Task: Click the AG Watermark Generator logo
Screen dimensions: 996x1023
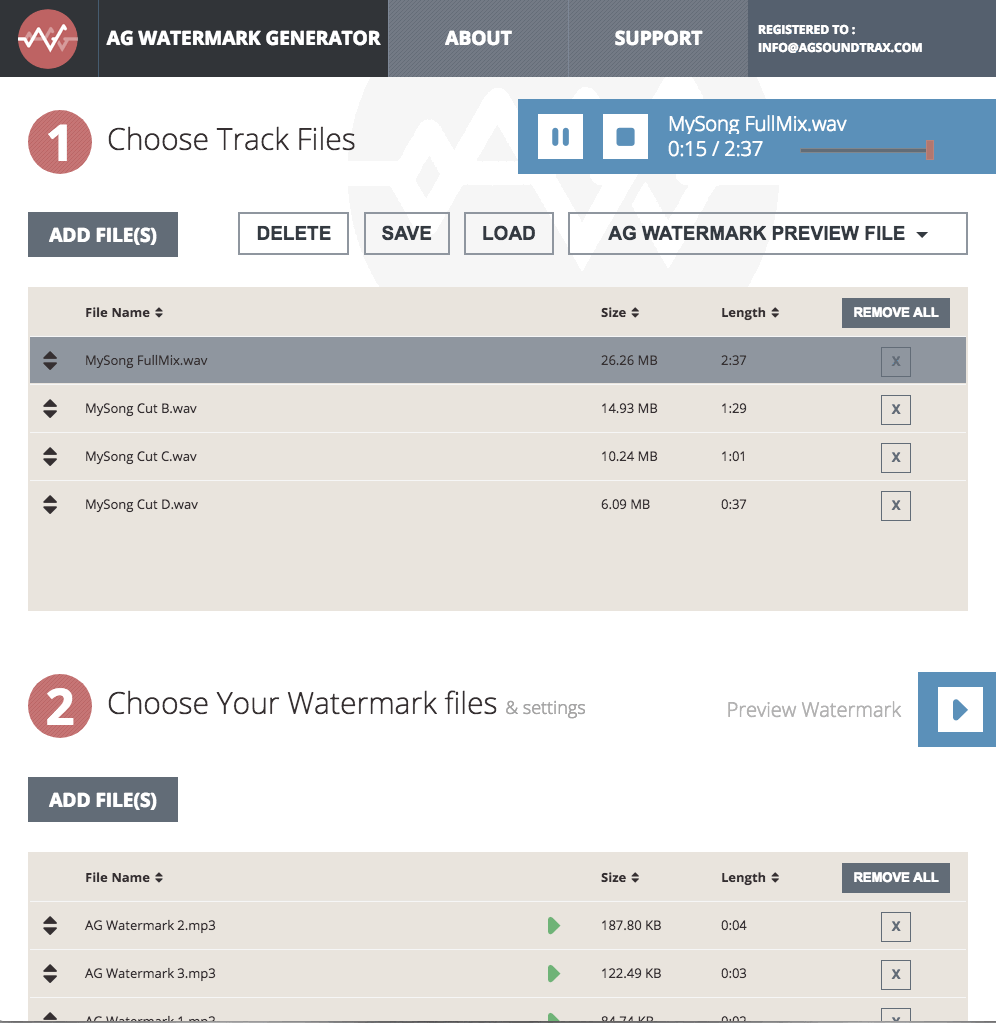Action: click(48, 38)
